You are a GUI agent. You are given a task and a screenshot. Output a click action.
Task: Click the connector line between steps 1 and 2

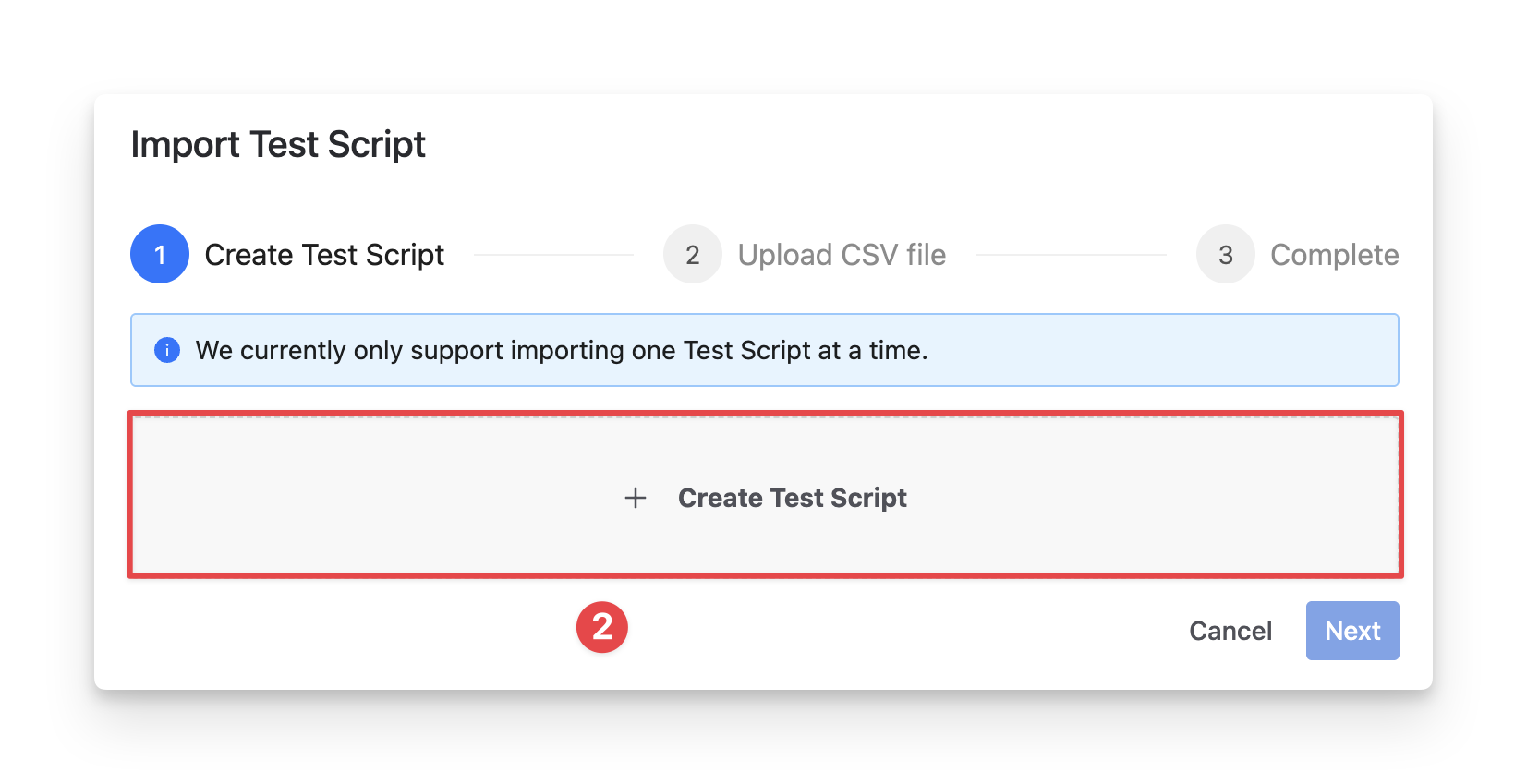pyautogui.click(x=553, y=255)
